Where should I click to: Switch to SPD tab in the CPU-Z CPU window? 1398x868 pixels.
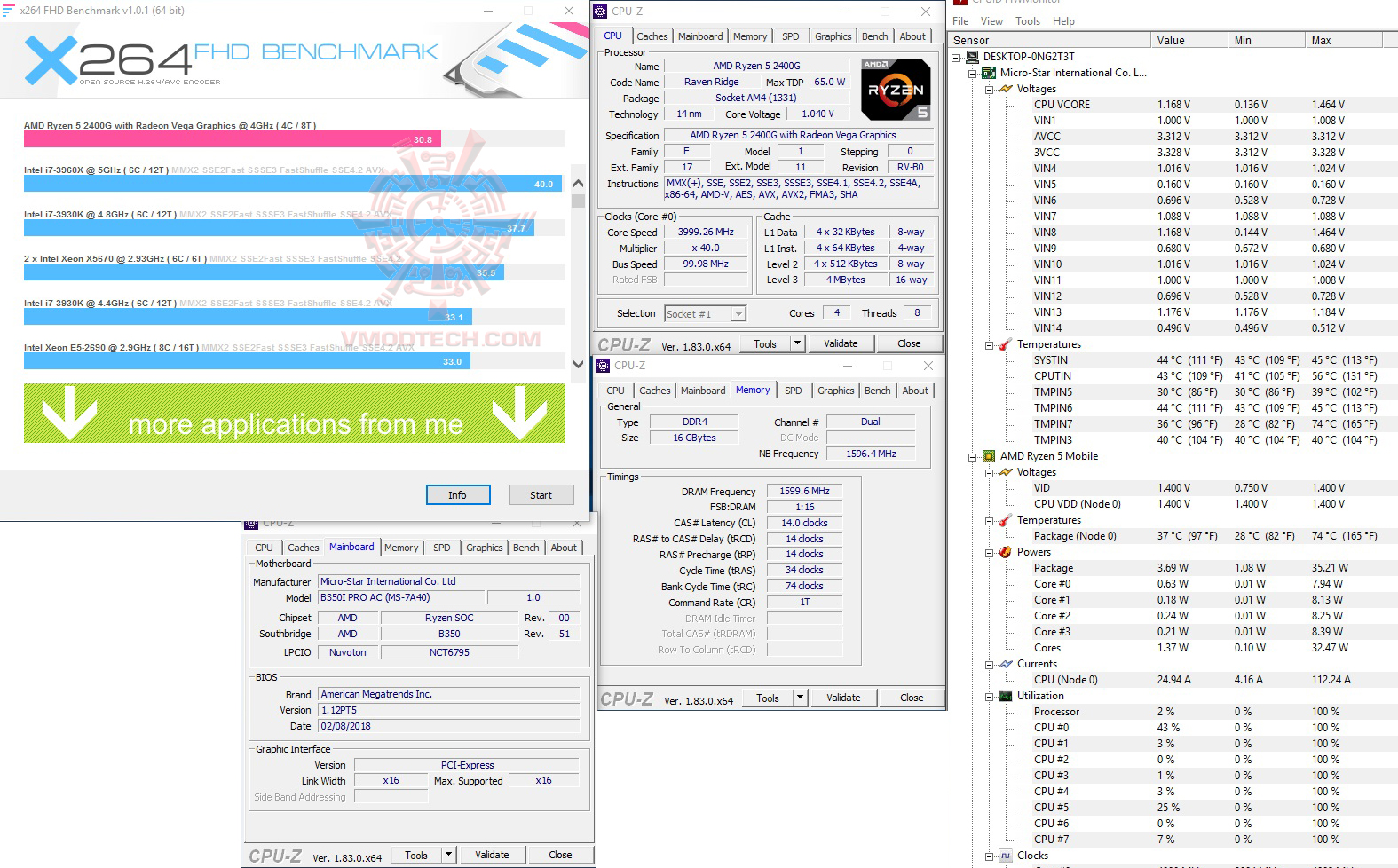(x=791, y=36)
